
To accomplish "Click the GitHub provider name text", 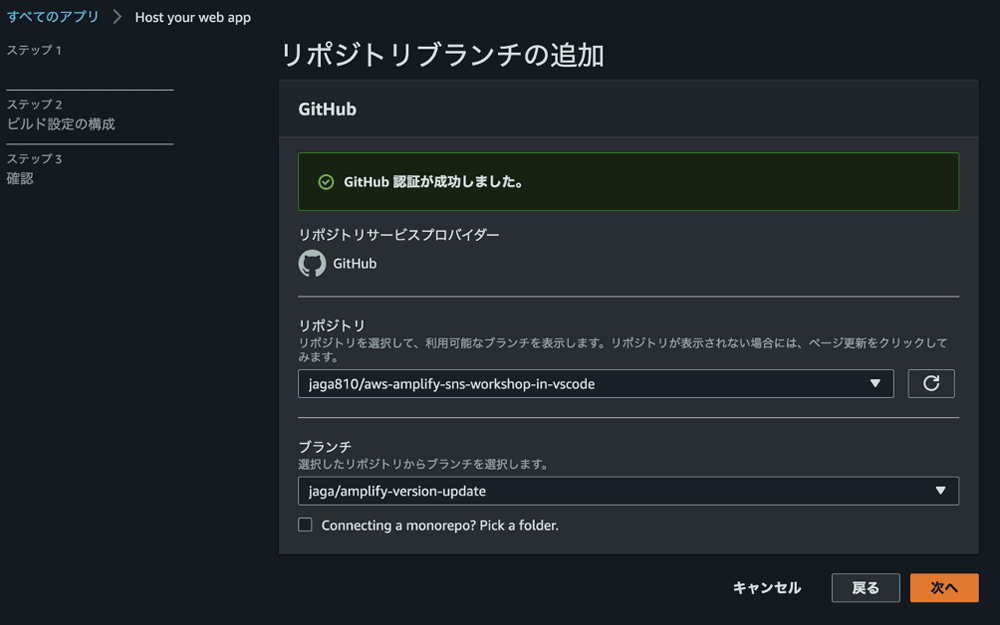I will click(x=355, y=263).
